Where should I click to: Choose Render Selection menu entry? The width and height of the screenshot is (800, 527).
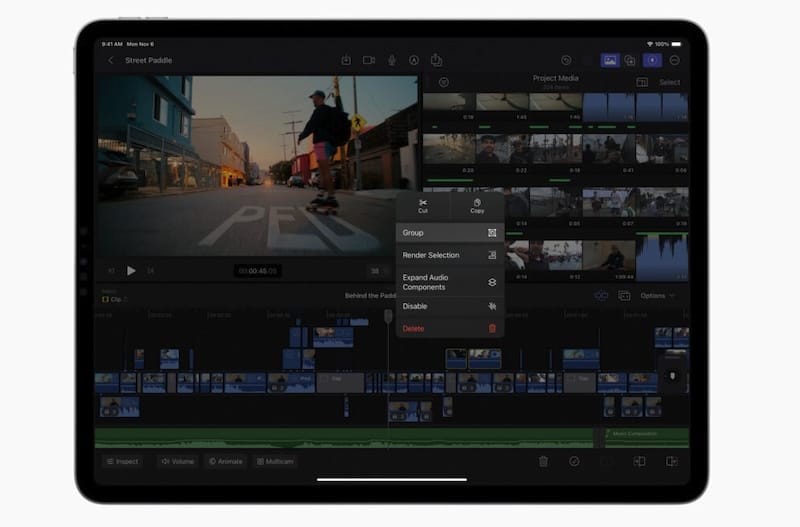pyautogui.click(x=450, y=255)
